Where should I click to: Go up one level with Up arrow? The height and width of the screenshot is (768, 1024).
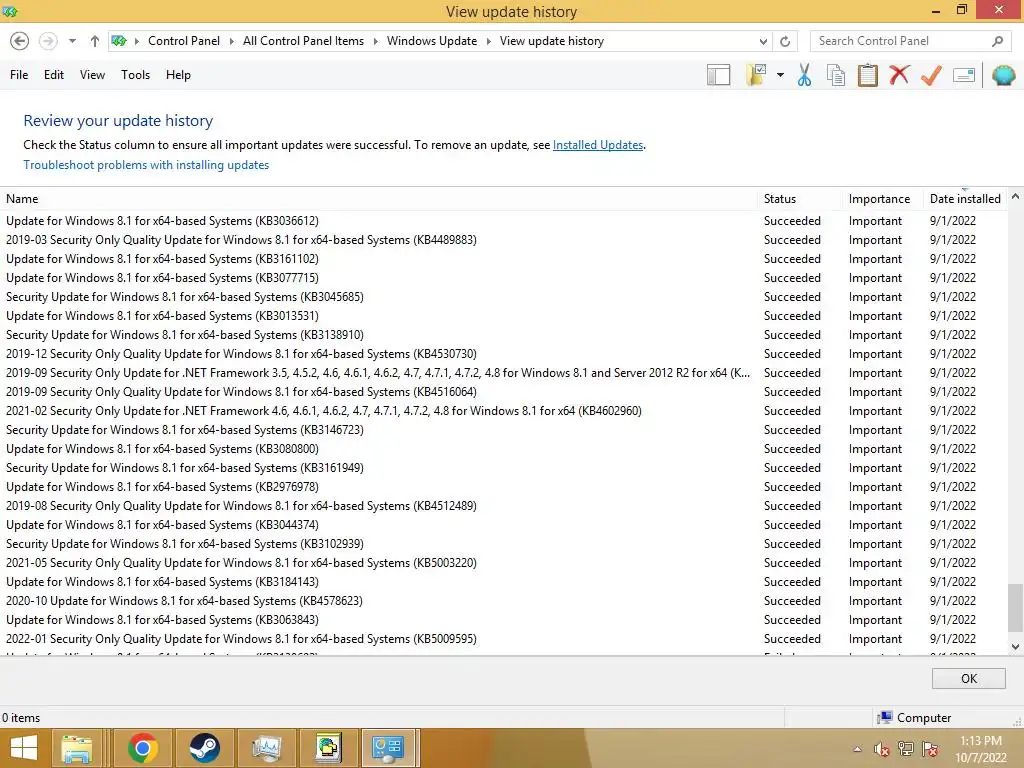click(x=95, y=41)
